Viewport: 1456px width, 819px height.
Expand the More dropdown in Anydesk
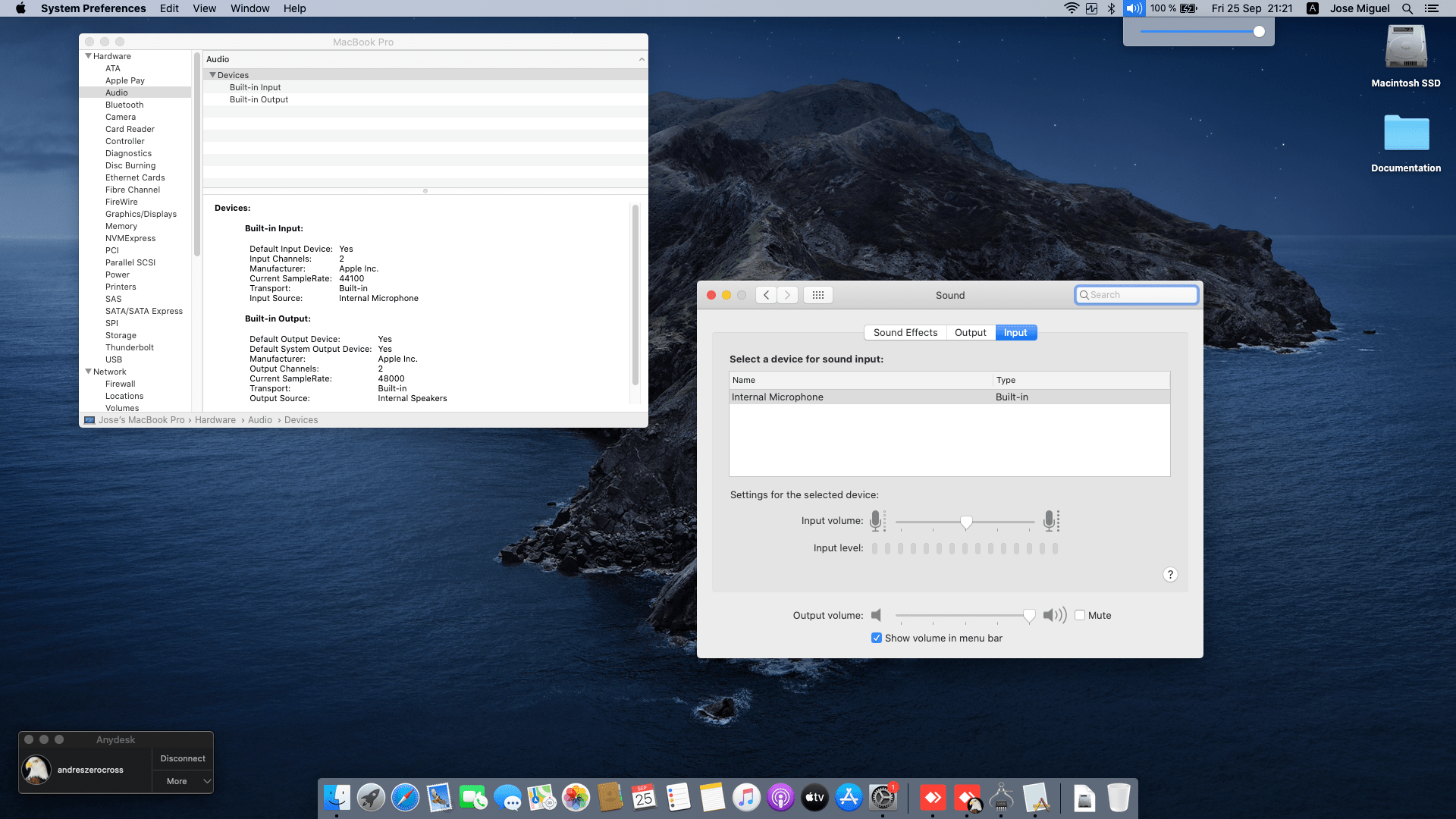click(x=183, y=781)
